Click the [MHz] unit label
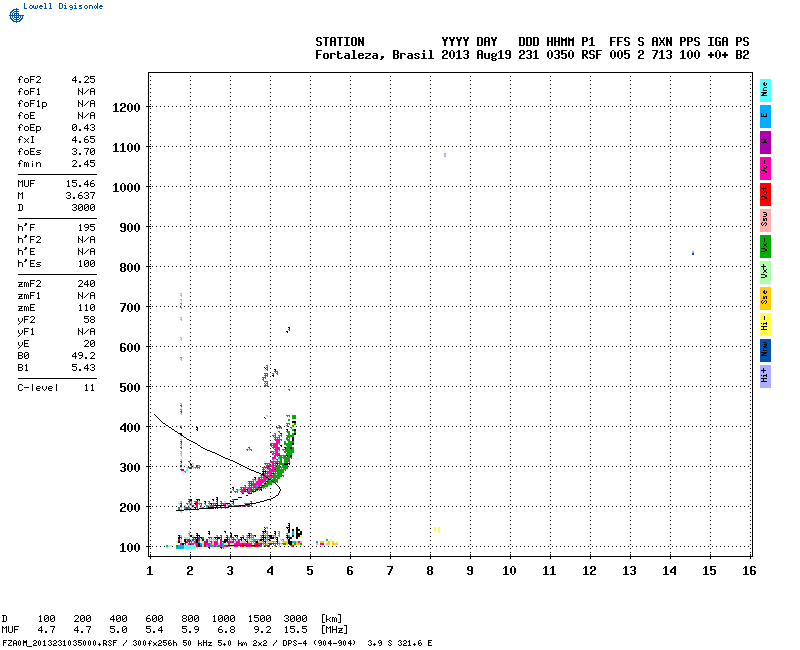This screenshot has width=800, height=650. point(334,630)
